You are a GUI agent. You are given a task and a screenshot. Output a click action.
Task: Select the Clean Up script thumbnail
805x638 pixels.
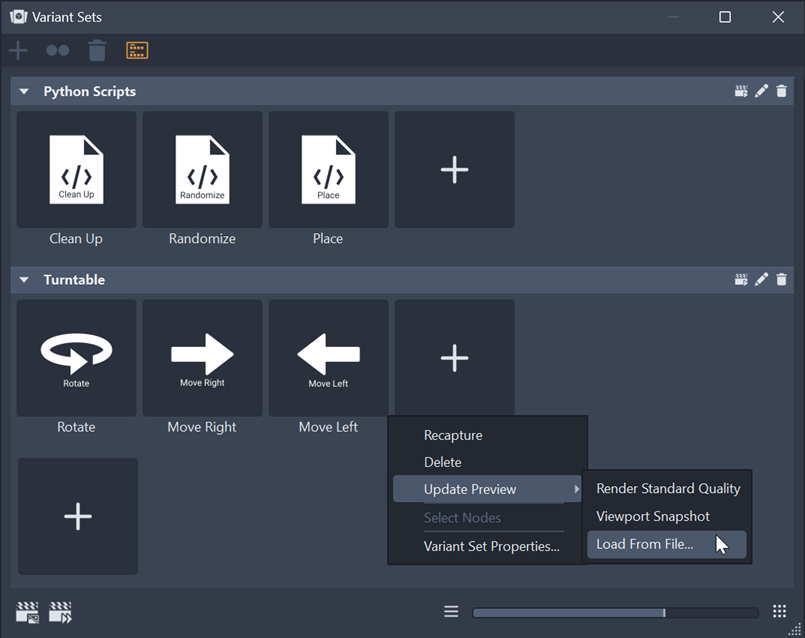(76, 169)
